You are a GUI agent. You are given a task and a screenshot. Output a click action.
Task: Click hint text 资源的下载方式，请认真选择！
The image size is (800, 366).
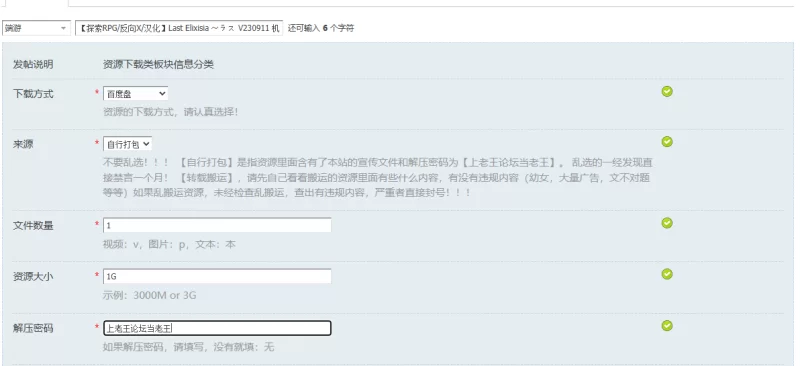170,112
